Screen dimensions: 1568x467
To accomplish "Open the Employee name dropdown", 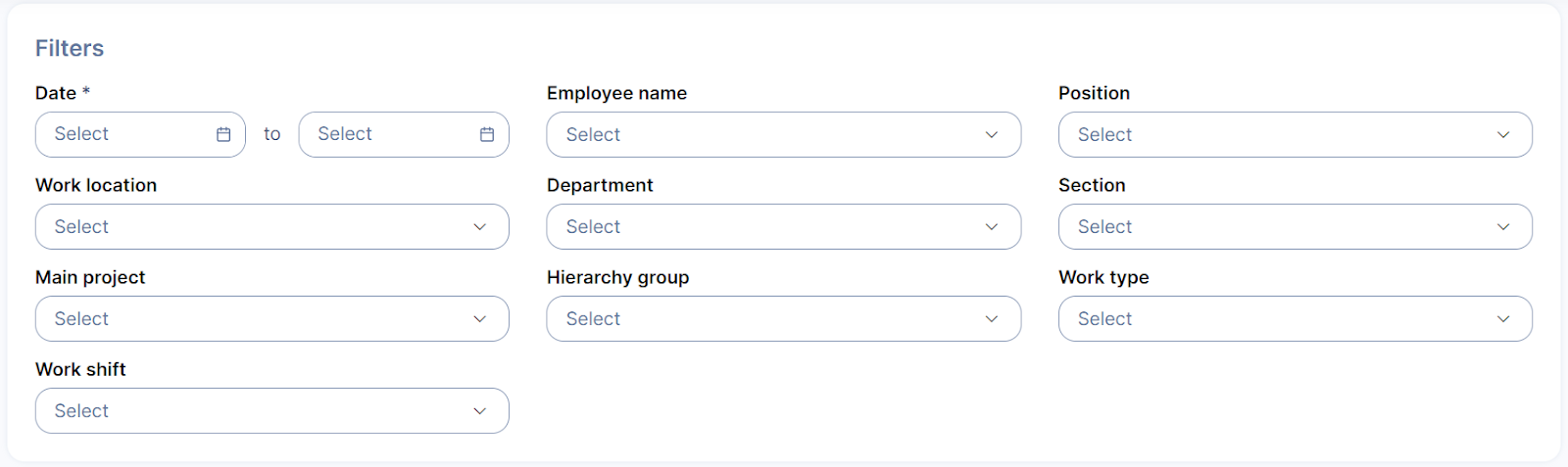I will point(764,135).
